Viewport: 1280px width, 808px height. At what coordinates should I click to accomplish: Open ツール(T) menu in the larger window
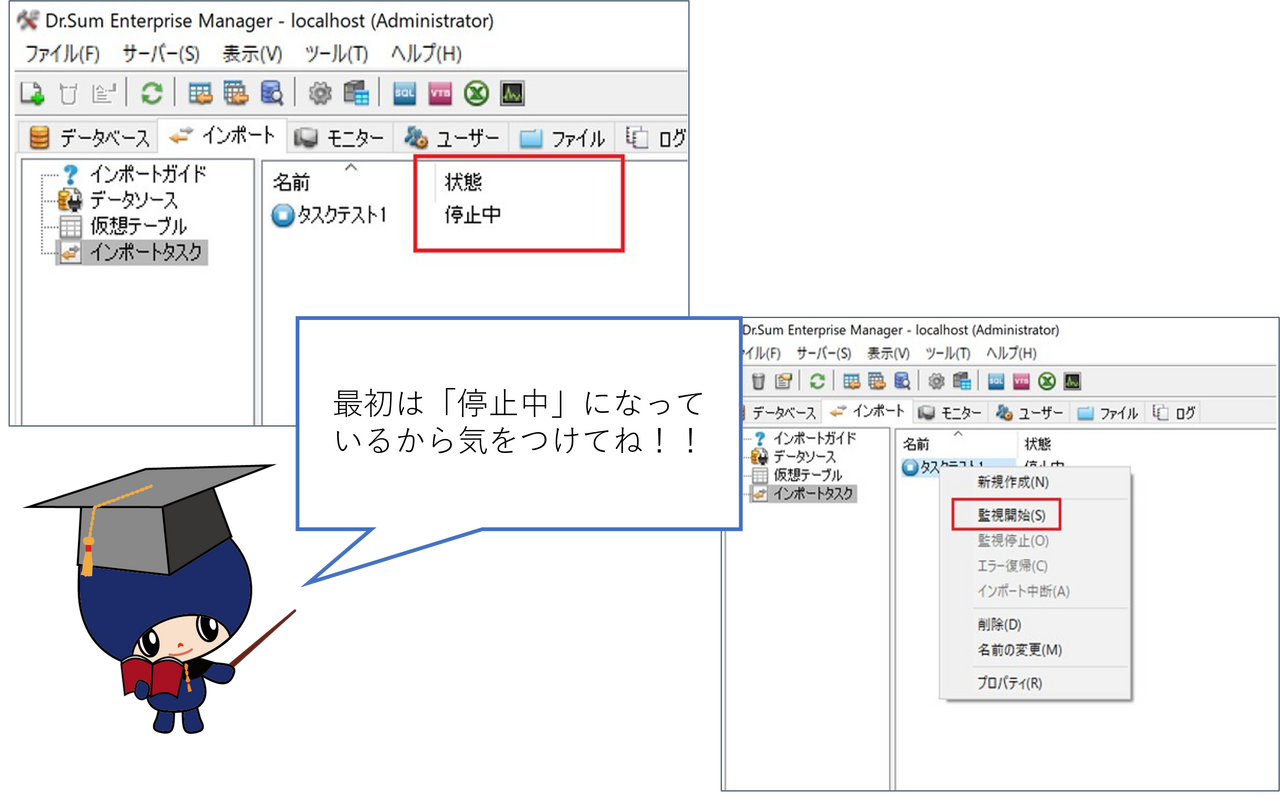[337, 54]
